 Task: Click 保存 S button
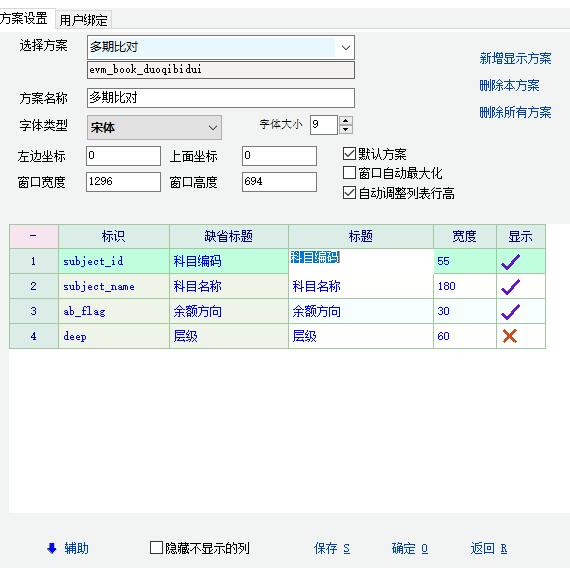point(332,548)
